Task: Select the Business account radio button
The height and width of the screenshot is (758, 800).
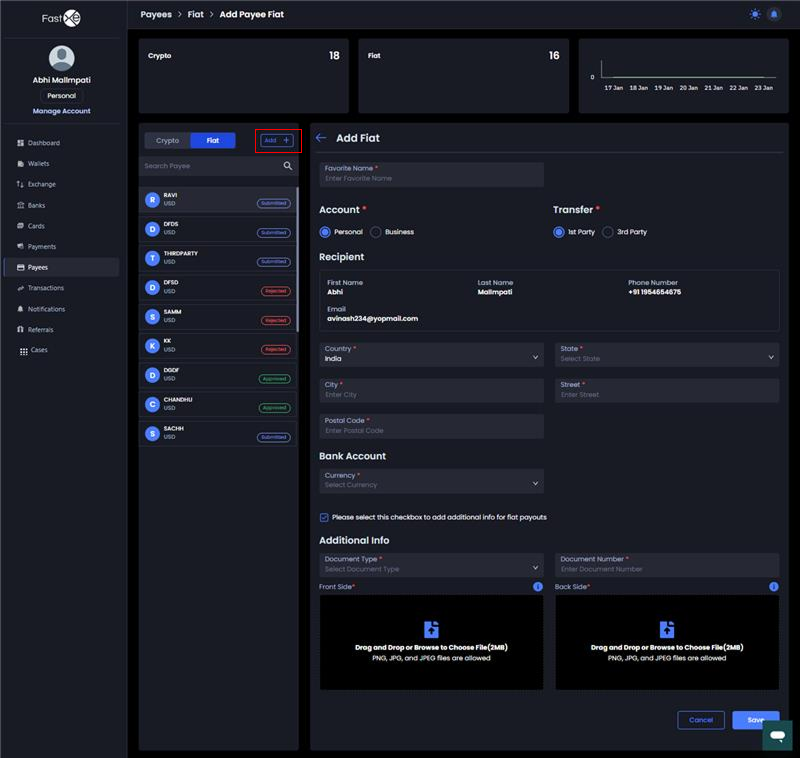Action: coord(376,232)
